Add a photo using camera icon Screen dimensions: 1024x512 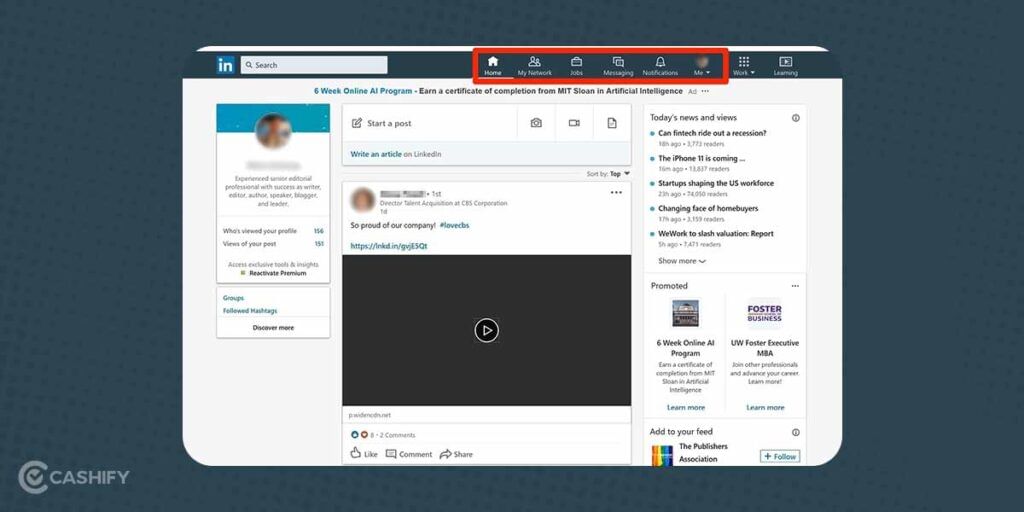tap(536, 123)
